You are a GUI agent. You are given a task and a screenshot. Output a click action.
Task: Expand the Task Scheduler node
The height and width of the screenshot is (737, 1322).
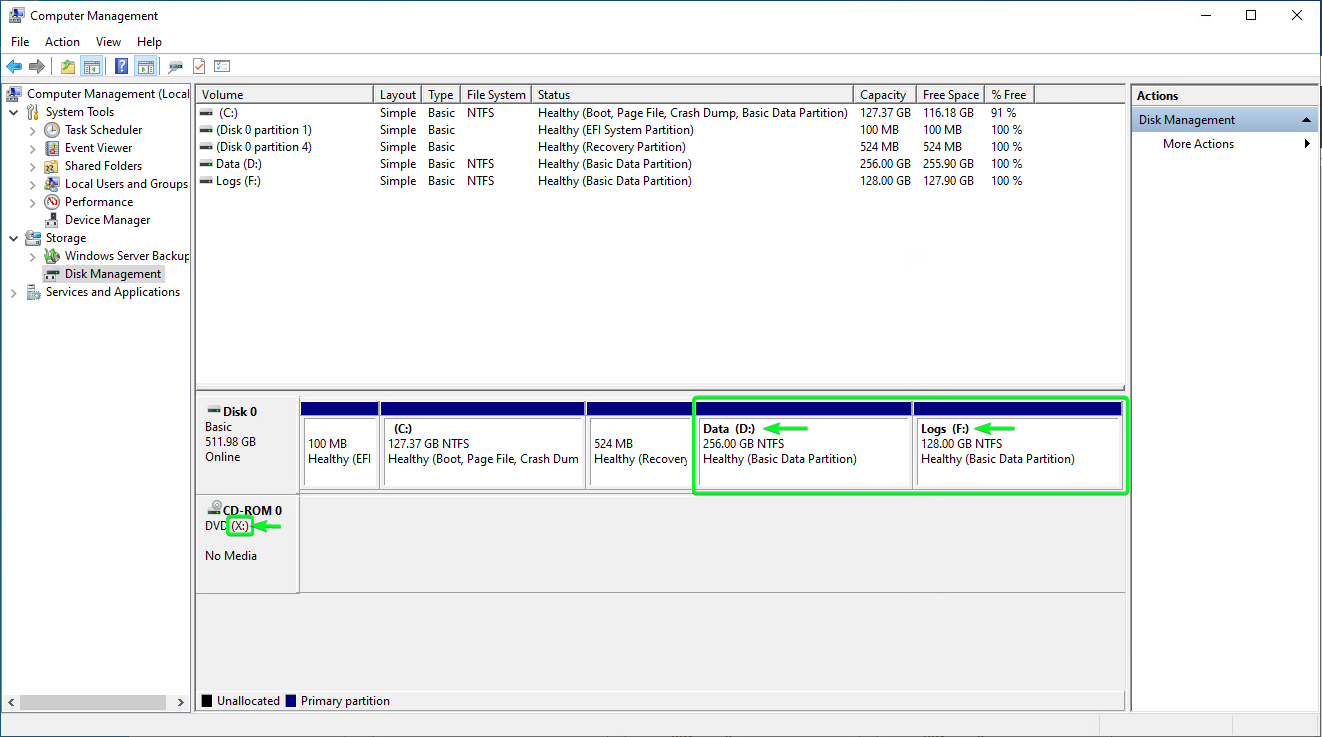coord(32,130)
